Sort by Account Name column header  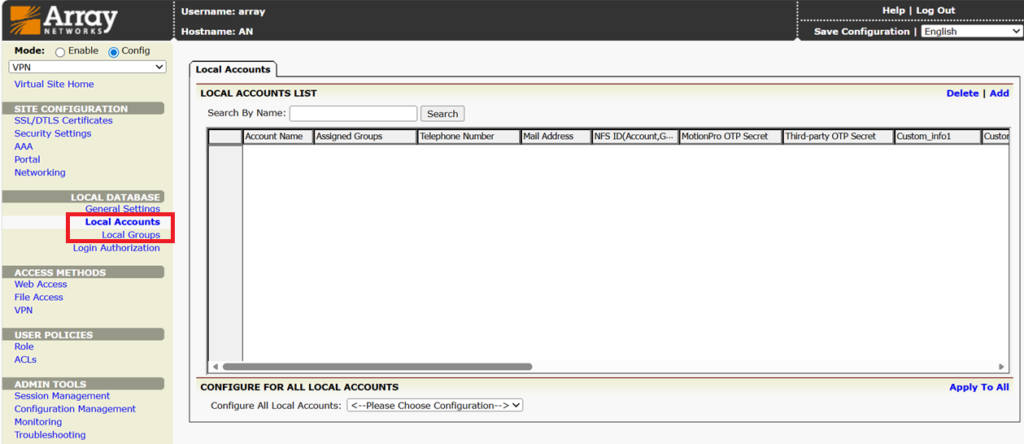tap(278, 136)
